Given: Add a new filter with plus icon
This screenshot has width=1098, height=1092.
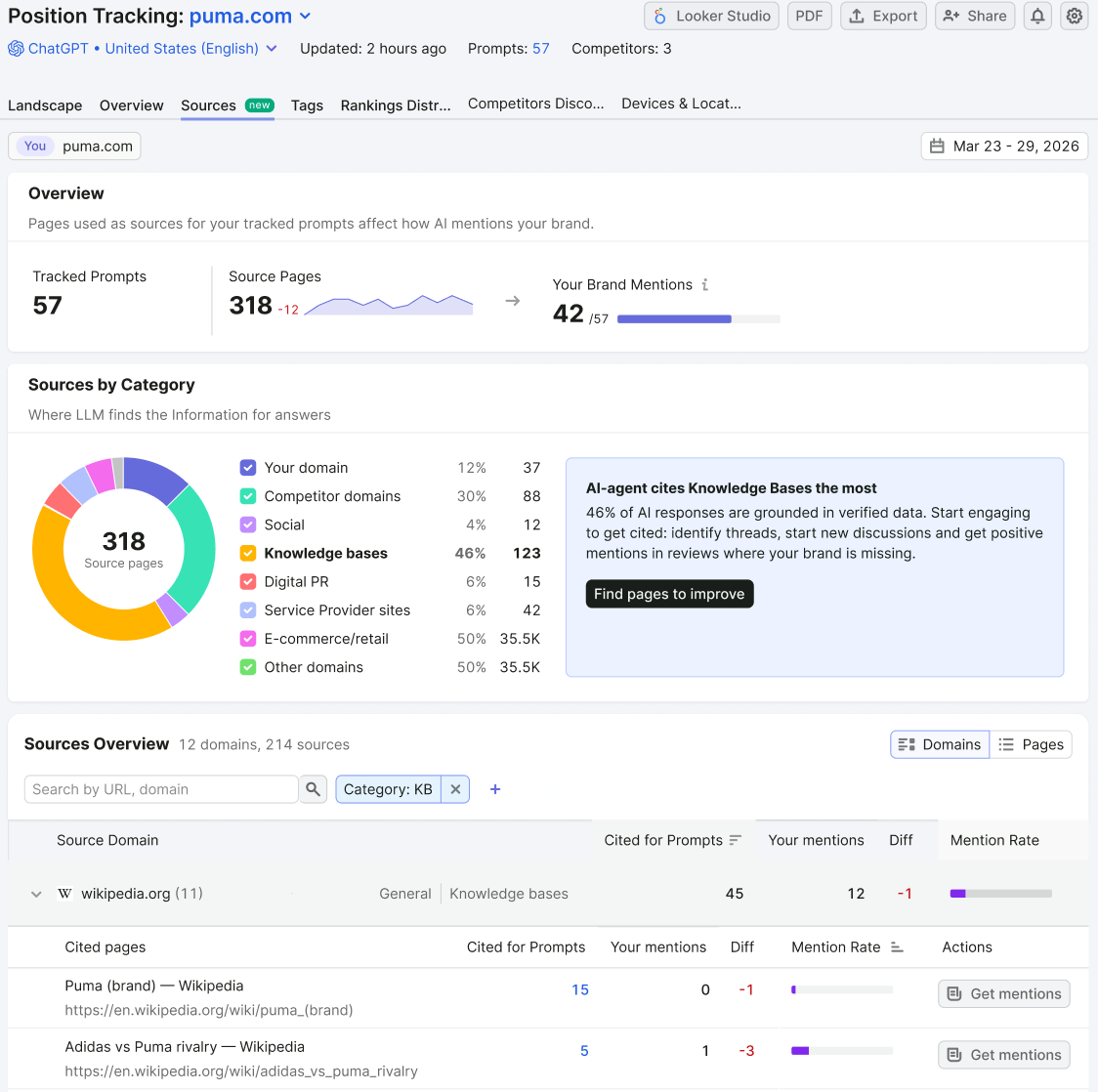Looking at the screenshot, I should 495,789.
